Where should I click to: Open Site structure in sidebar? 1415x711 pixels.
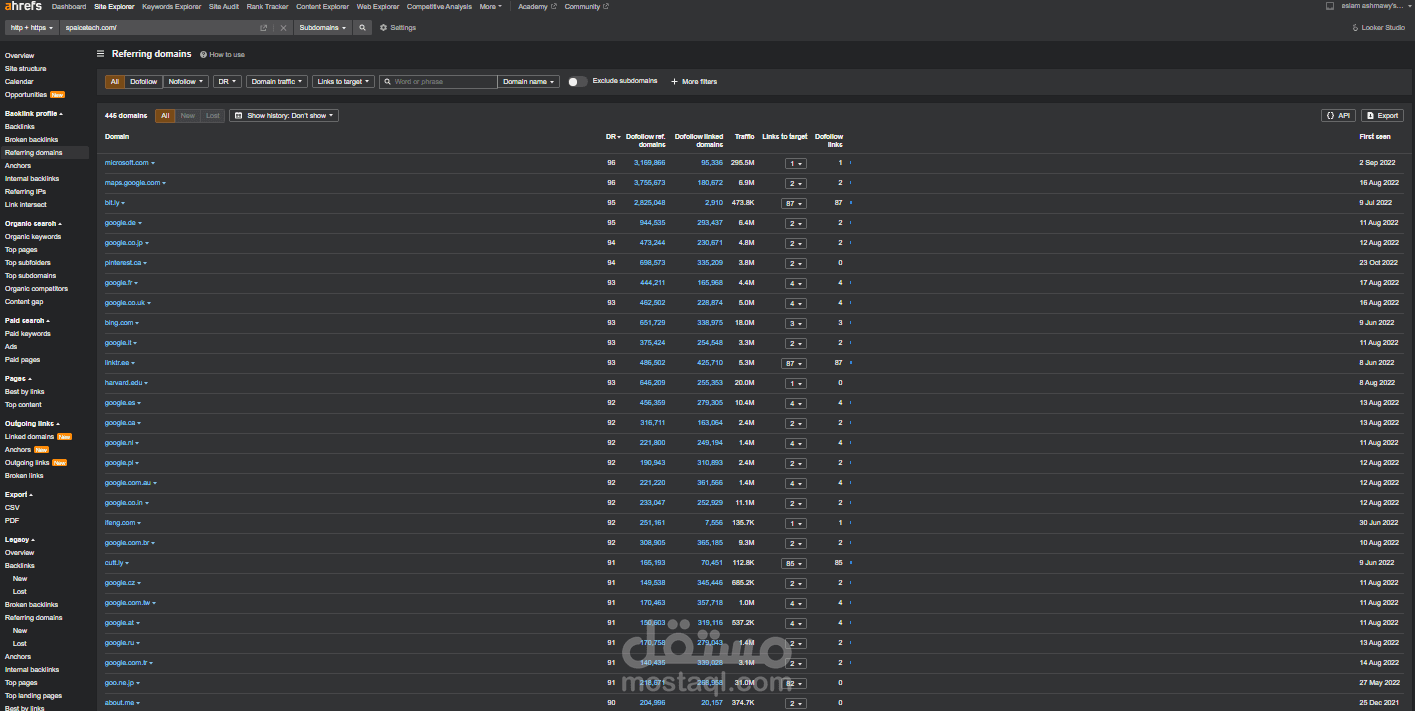click(x=26, y=69)
